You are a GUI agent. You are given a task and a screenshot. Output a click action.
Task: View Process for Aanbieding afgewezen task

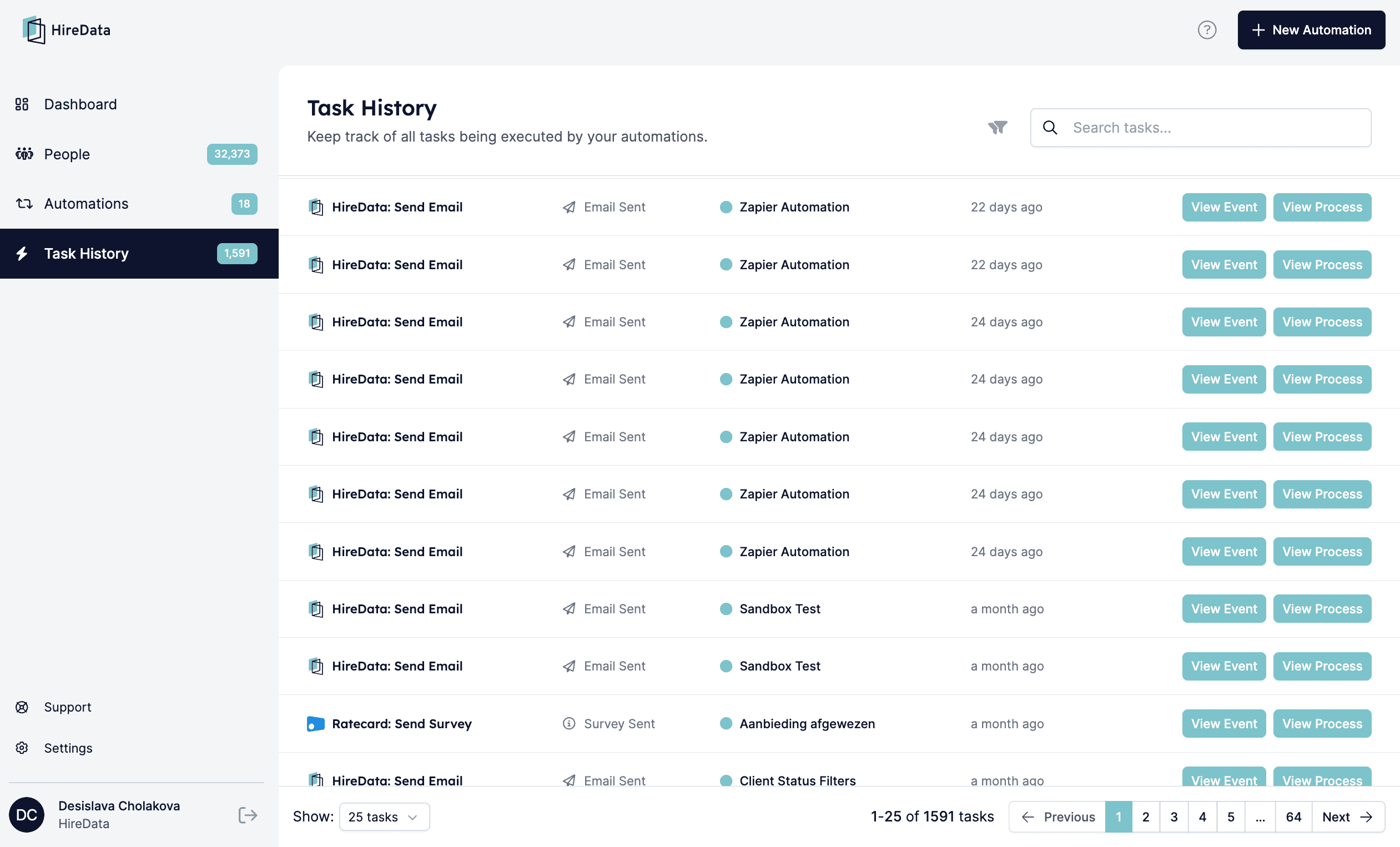coord(1322,723)
